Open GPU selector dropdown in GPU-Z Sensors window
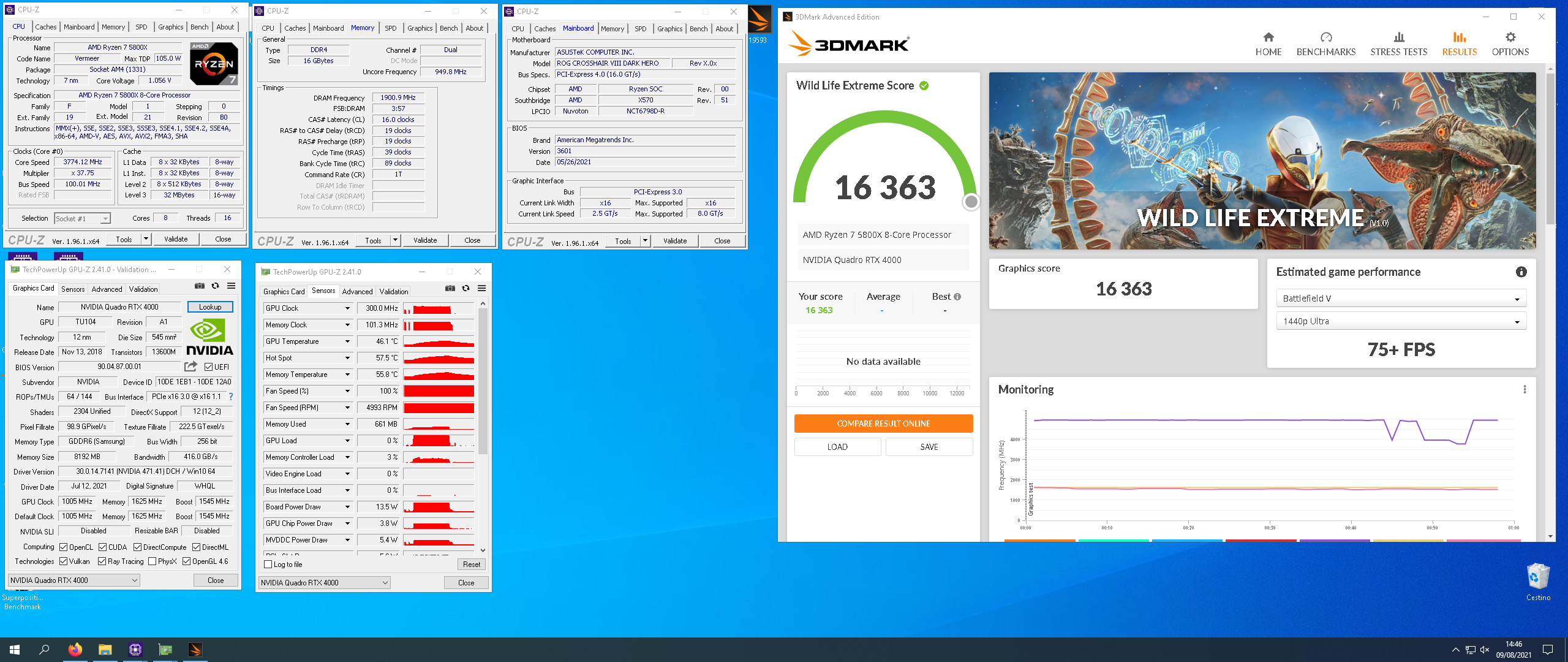Viewport: 1568px width, 662px height. pos(324,582)
